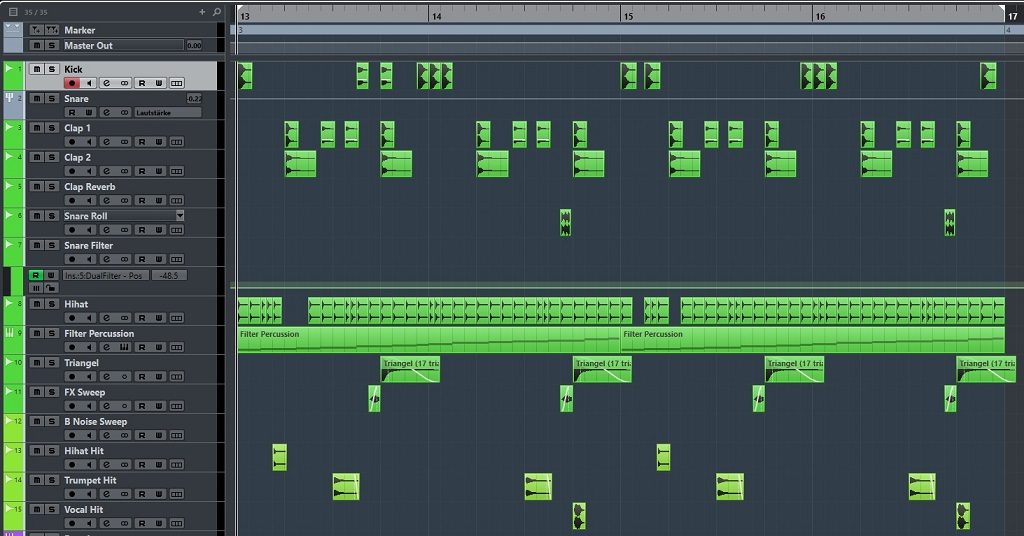Toggle record enable on Hihat track
Image resolution: width=1024 pixels, height=536 pixels.
[72, 318]
